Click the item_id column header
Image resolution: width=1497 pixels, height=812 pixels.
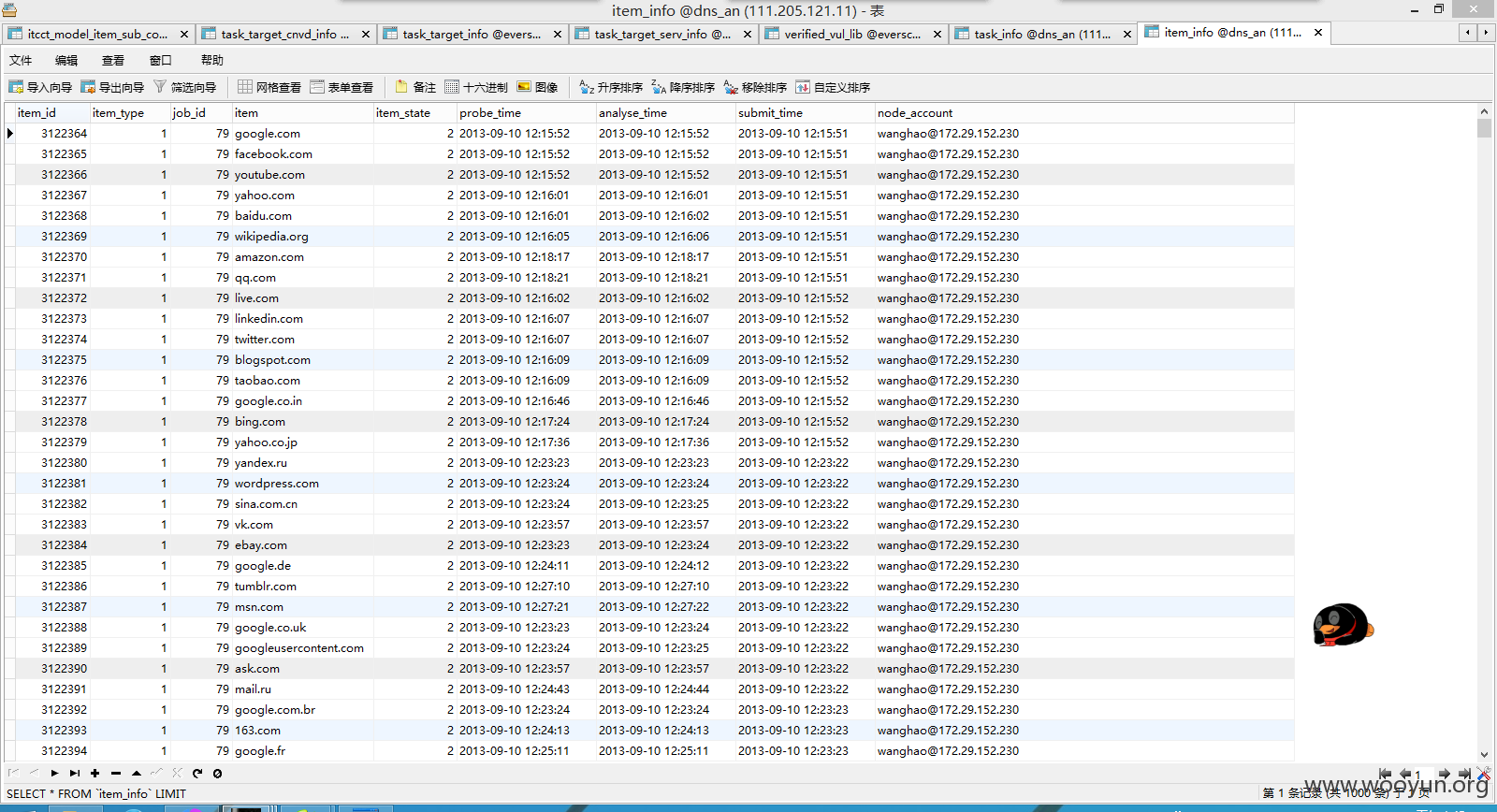(x=52, y=112)
